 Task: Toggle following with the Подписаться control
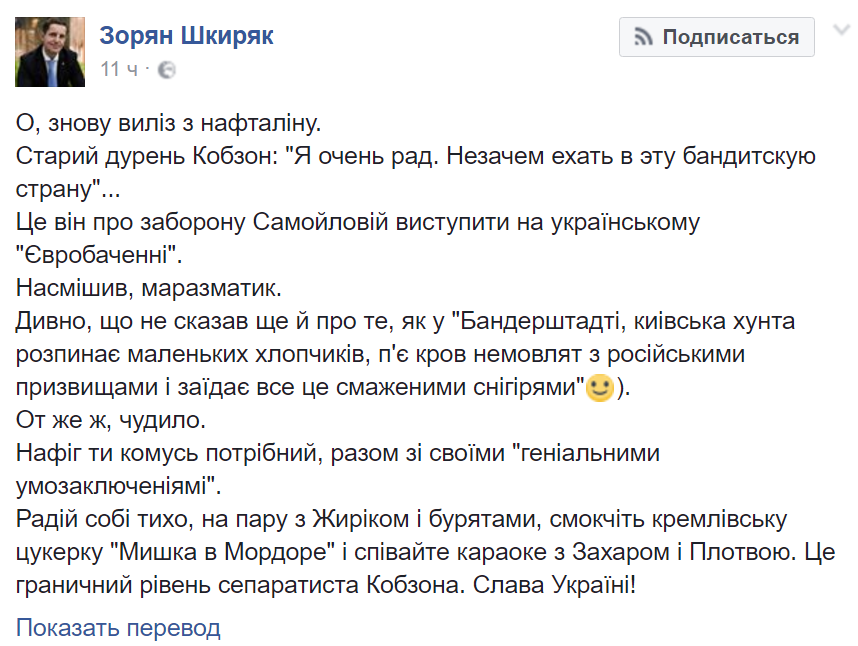point(716,37)
